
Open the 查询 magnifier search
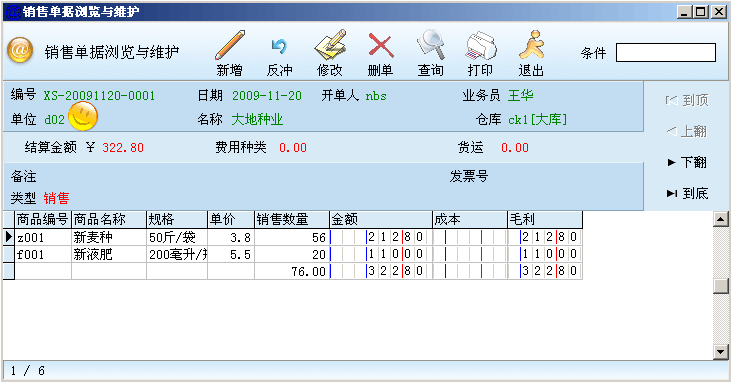(x=431, y=45)
